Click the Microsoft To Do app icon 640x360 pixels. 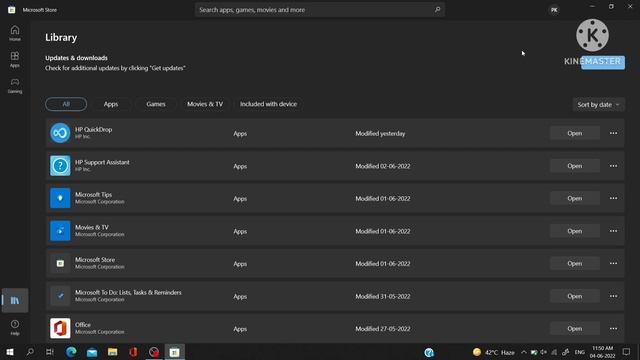pos(60,296)
